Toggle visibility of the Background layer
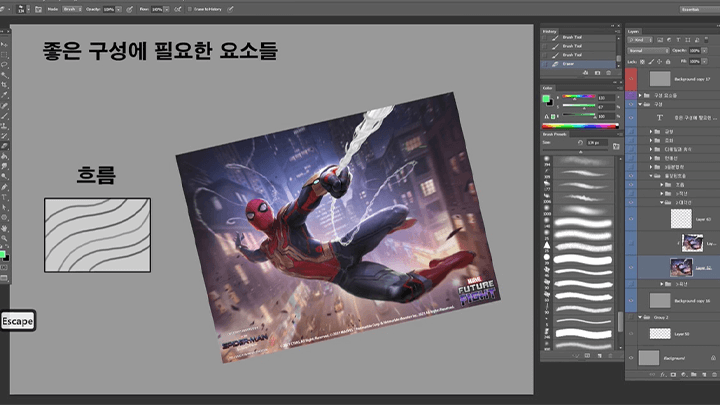Screen dimensions: 720x405 click(631, 358)
